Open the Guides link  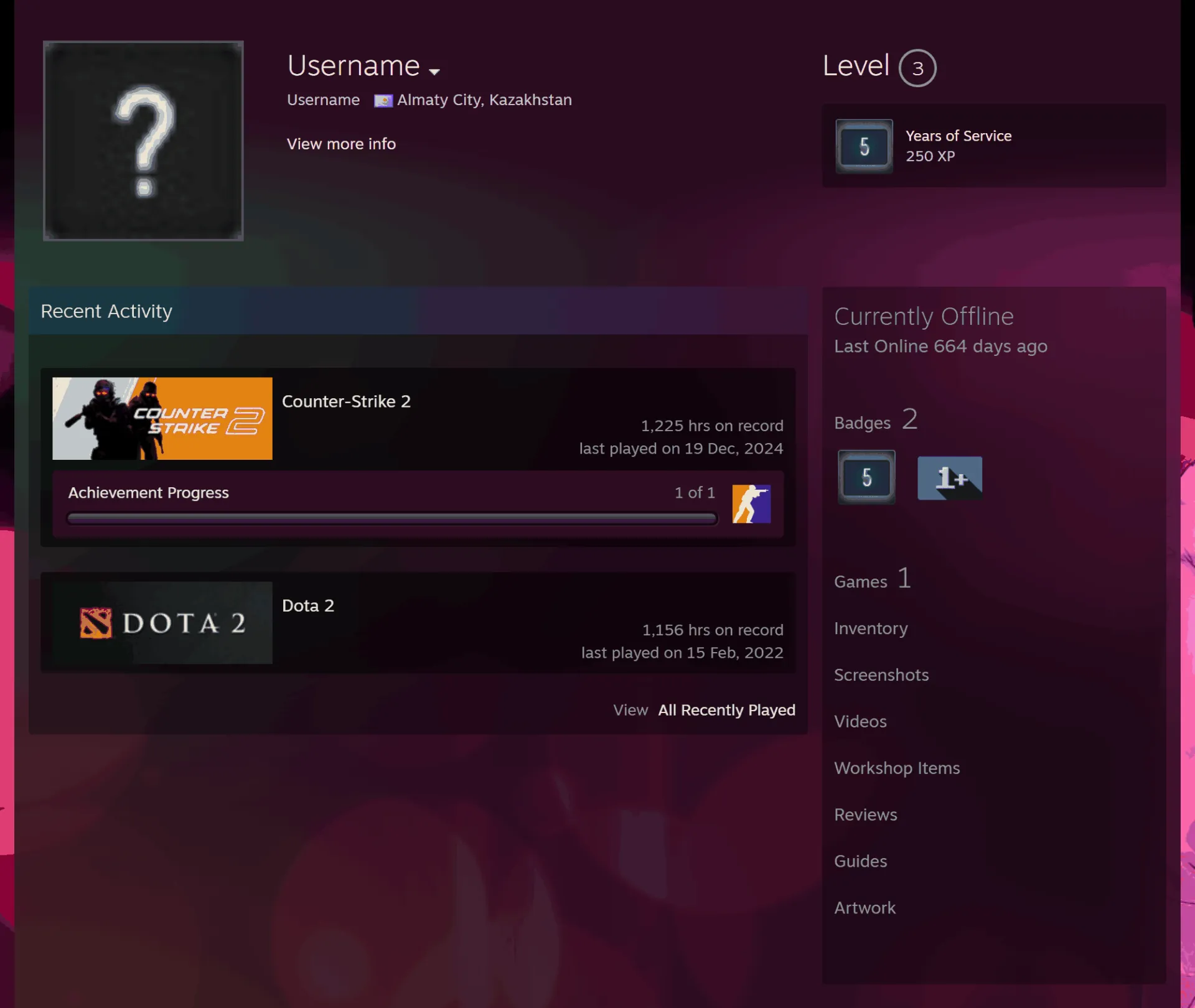coord(861,862)
